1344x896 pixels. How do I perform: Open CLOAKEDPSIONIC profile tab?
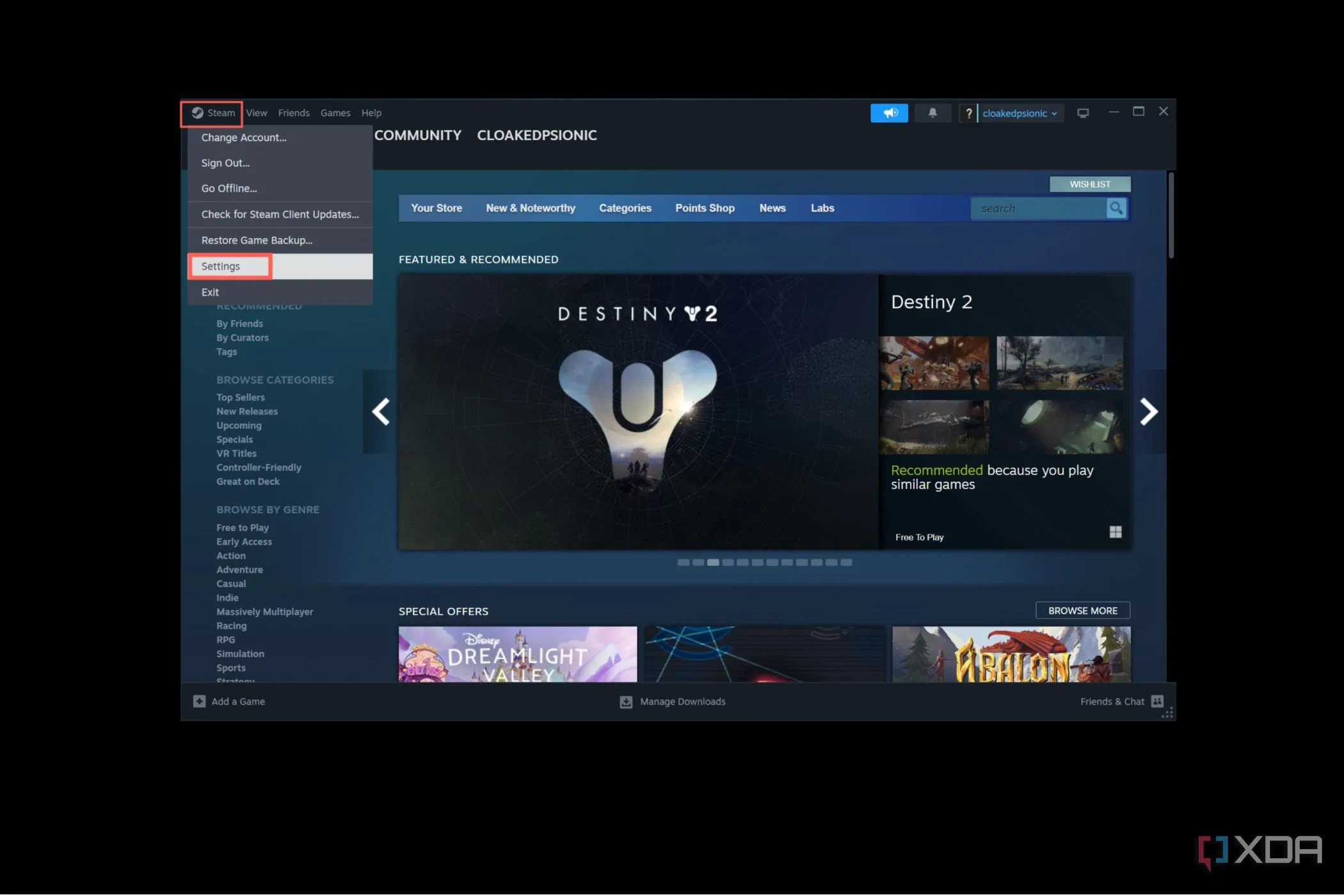(x=537, y=136)
